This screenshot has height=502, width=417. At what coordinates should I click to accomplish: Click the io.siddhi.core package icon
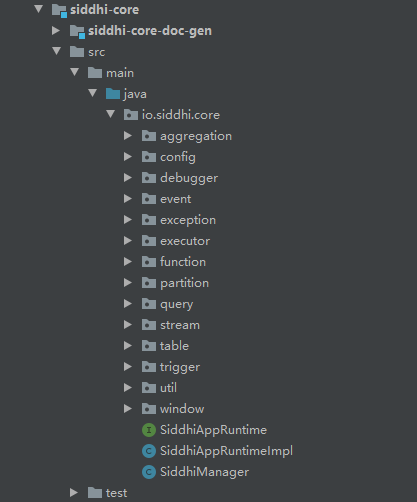pyautogui.click(x=131, y=115)
